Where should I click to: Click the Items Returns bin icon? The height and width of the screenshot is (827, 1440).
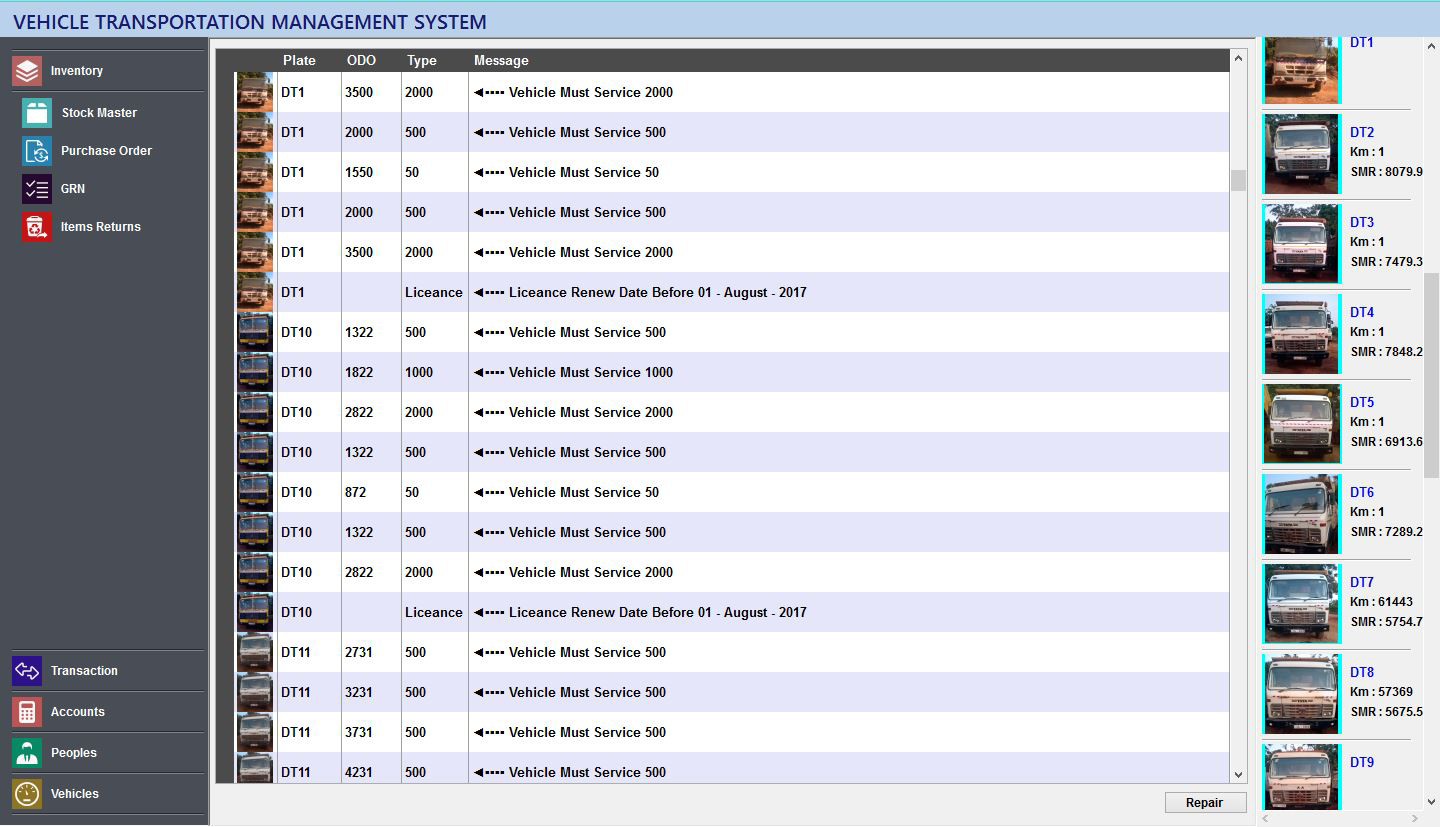click(37, 227)
